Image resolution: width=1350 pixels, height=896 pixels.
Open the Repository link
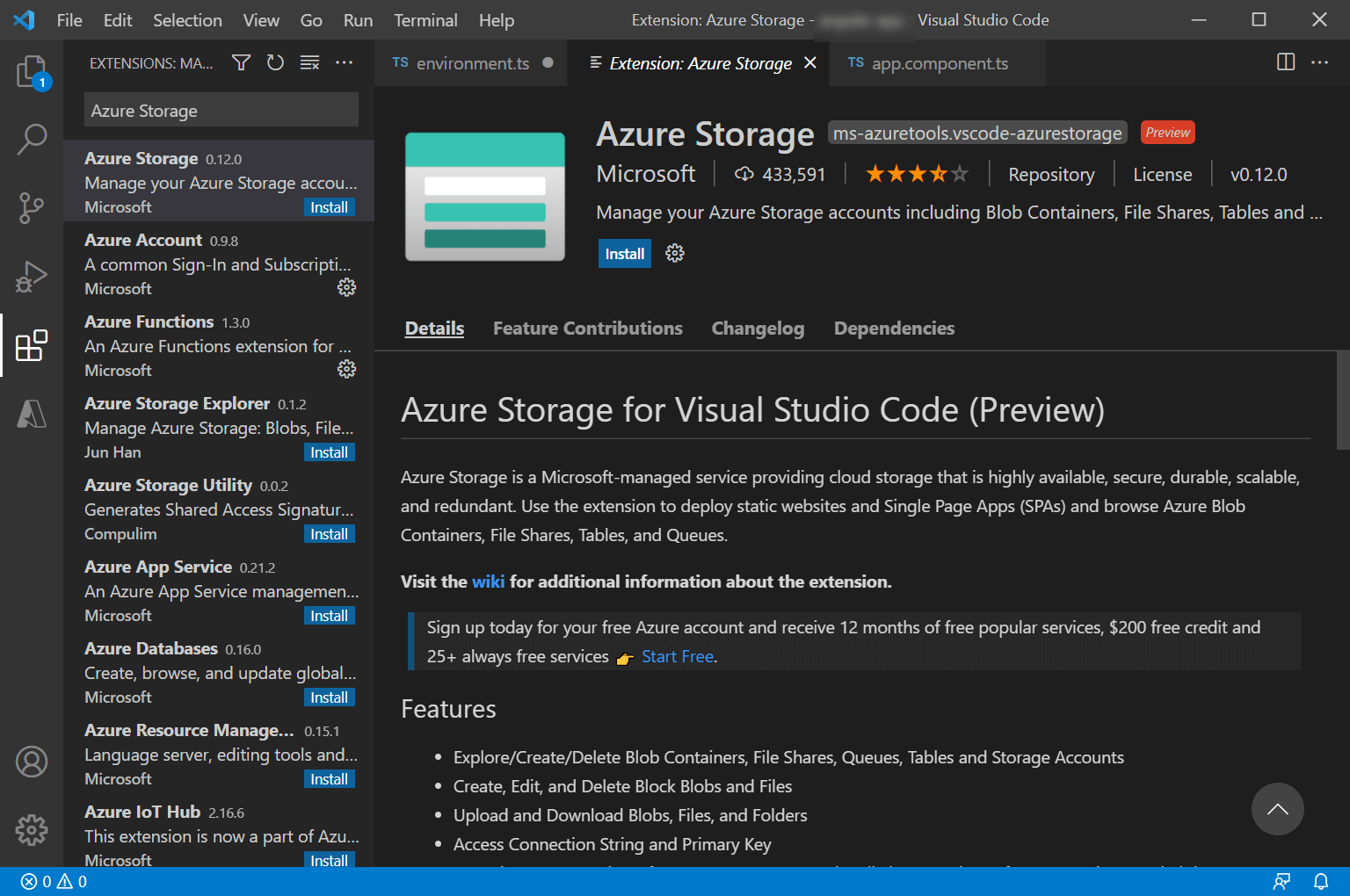[1051, 174]
